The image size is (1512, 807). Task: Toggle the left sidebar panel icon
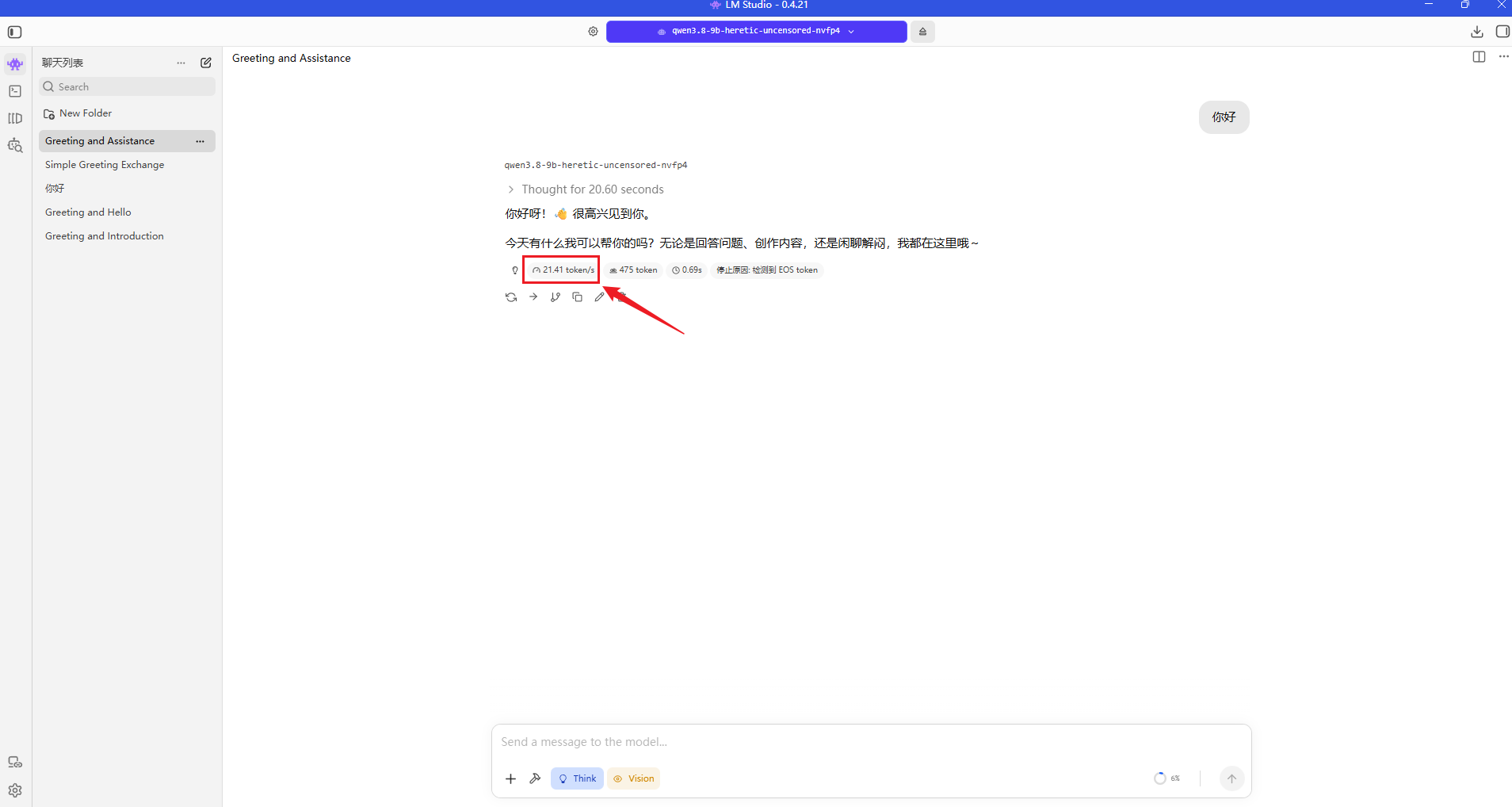click(x=14, y=32)
